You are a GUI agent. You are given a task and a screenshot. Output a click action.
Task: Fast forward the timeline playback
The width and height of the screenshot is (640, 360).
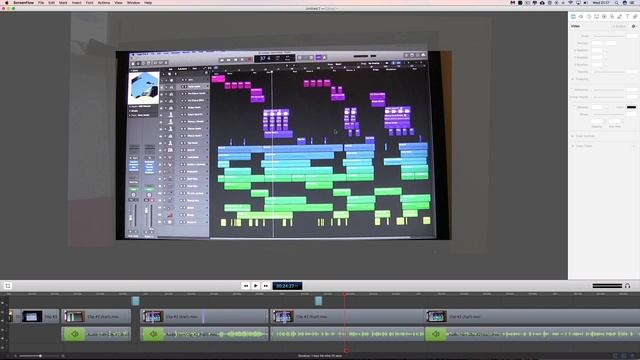click(265, 286)
